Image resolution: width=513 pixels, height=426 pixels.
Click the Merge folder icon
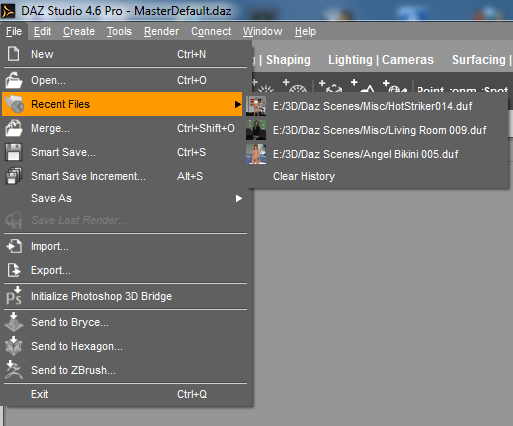[x=13, y=128]
